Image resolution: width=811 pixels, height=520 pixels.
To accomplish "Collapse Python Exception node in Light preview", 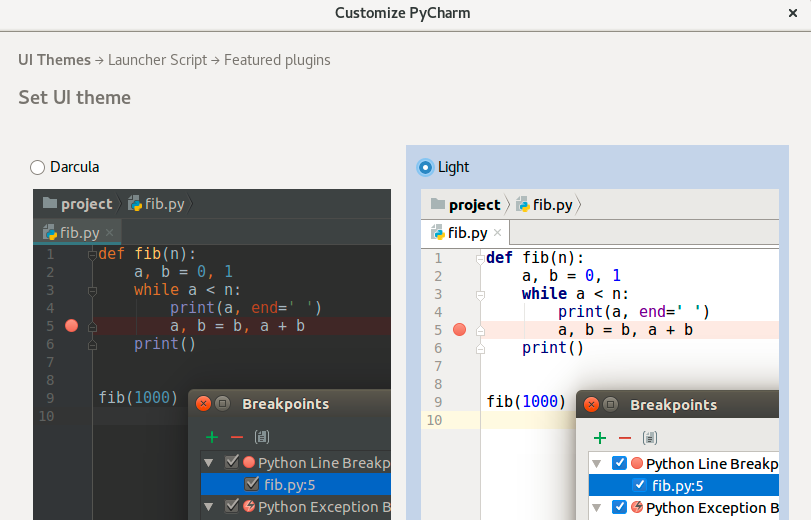I will point(597,508).
